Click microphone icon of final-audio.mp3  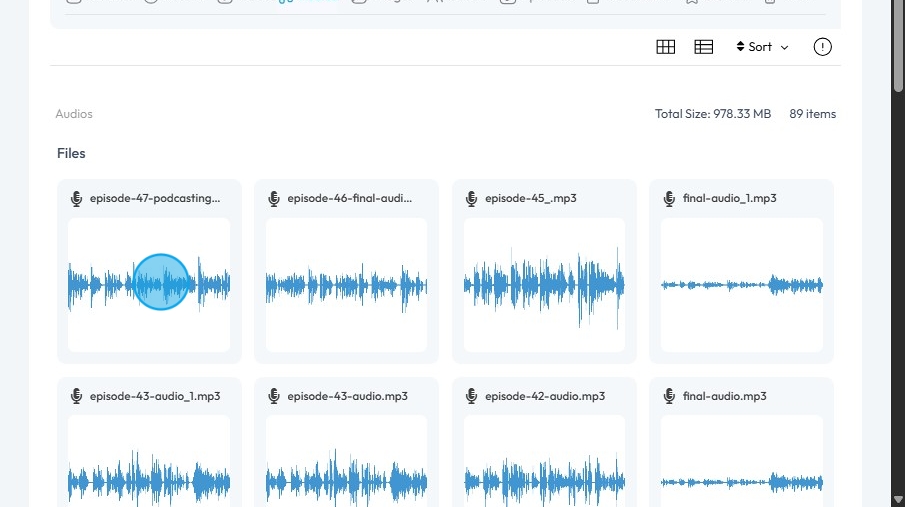coord(669,396)
